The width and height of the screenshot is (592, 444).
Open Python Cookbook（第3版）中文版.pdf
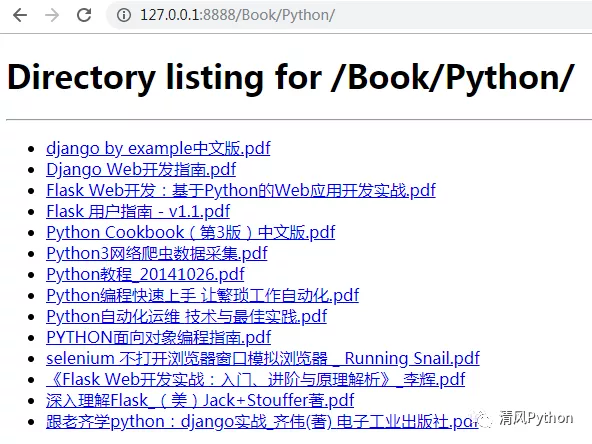point(191,233)
